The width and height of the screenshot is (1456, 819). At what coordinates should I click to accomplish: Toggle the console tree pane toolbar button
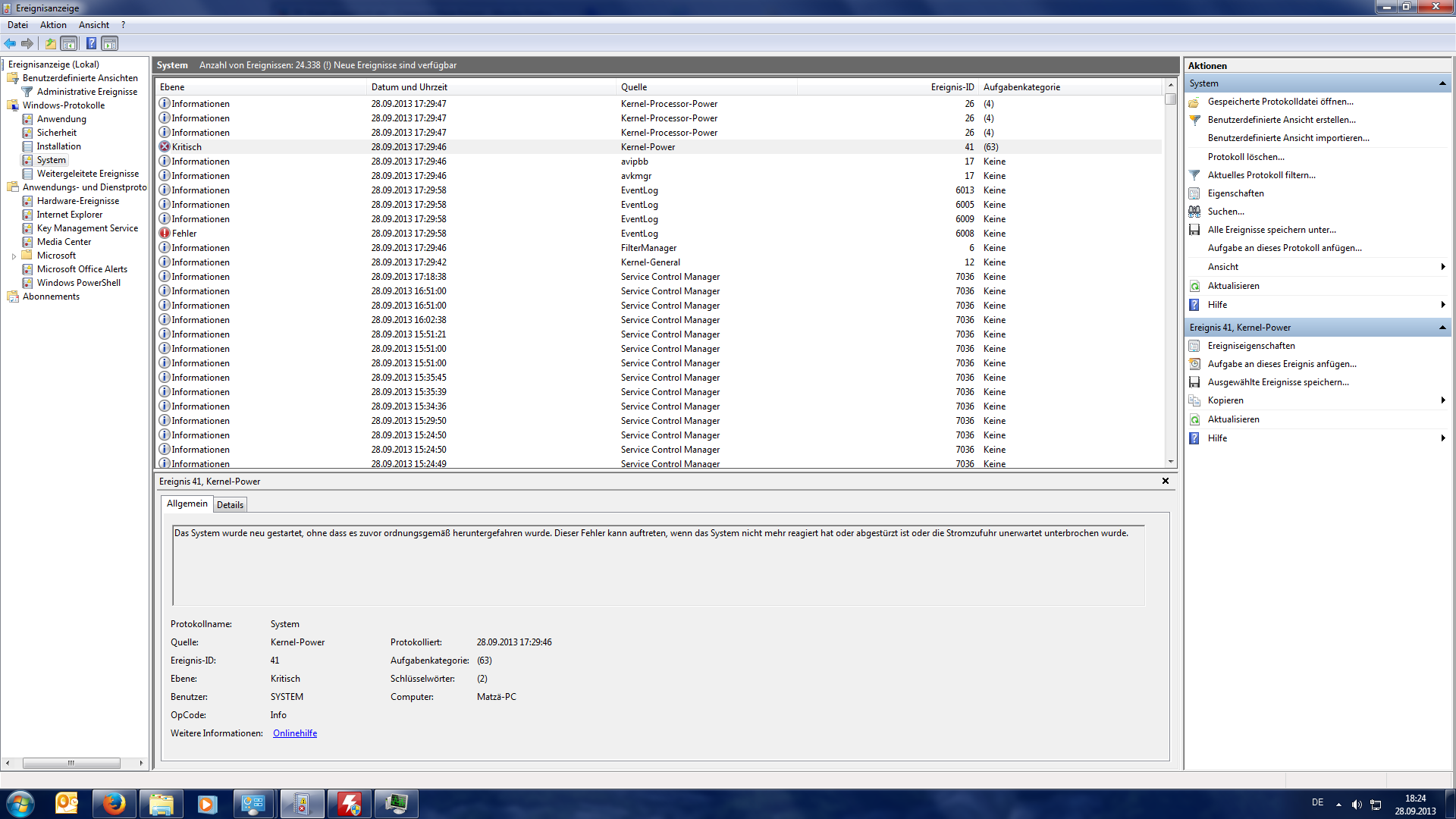[x=69, y=44]
